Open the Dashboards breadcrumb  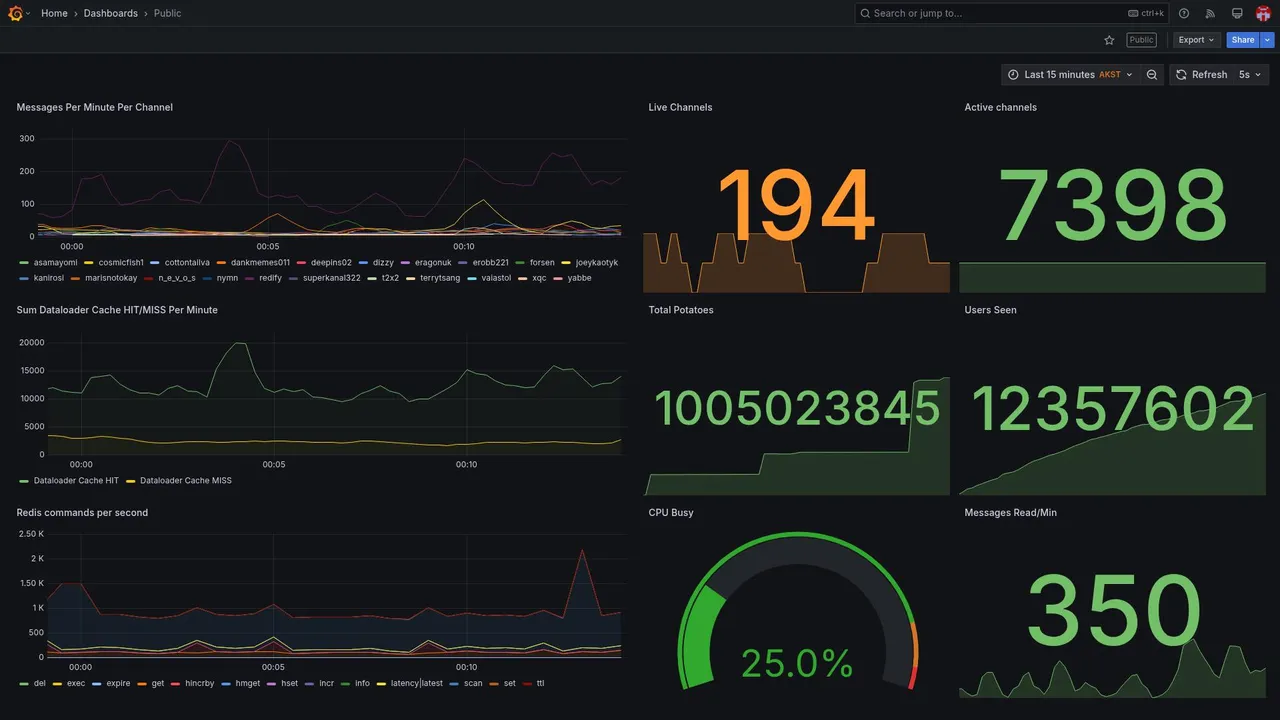tap(111, 13)
